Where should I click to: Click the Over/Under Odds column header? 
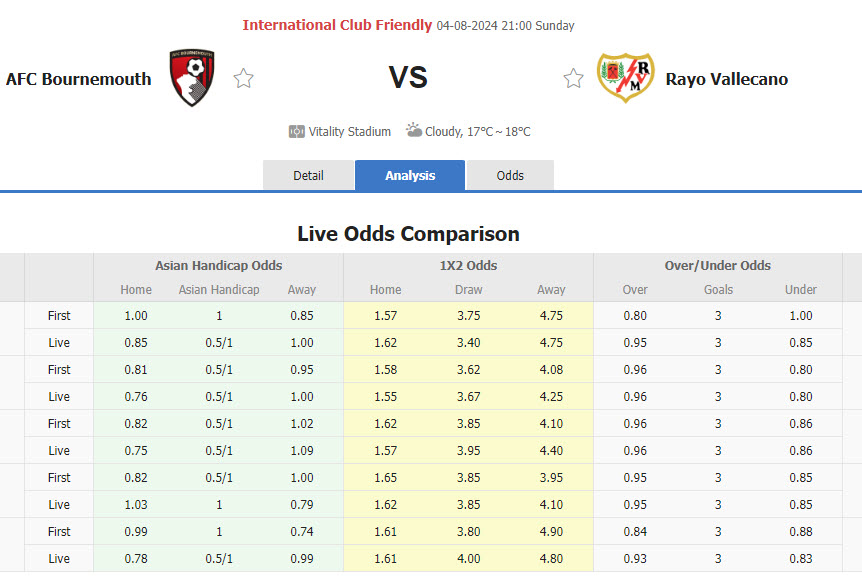click(x=717, y=266)
